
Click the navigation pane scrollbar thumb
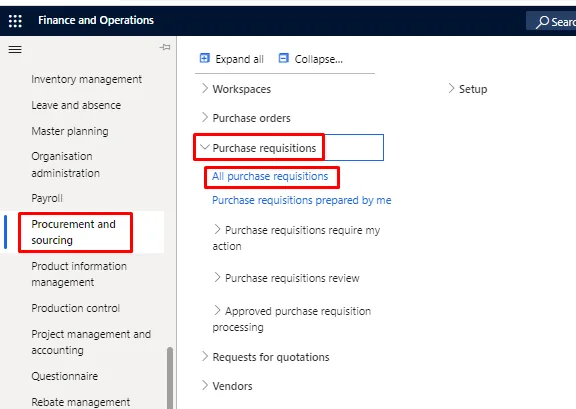click(x=170, y=378)
